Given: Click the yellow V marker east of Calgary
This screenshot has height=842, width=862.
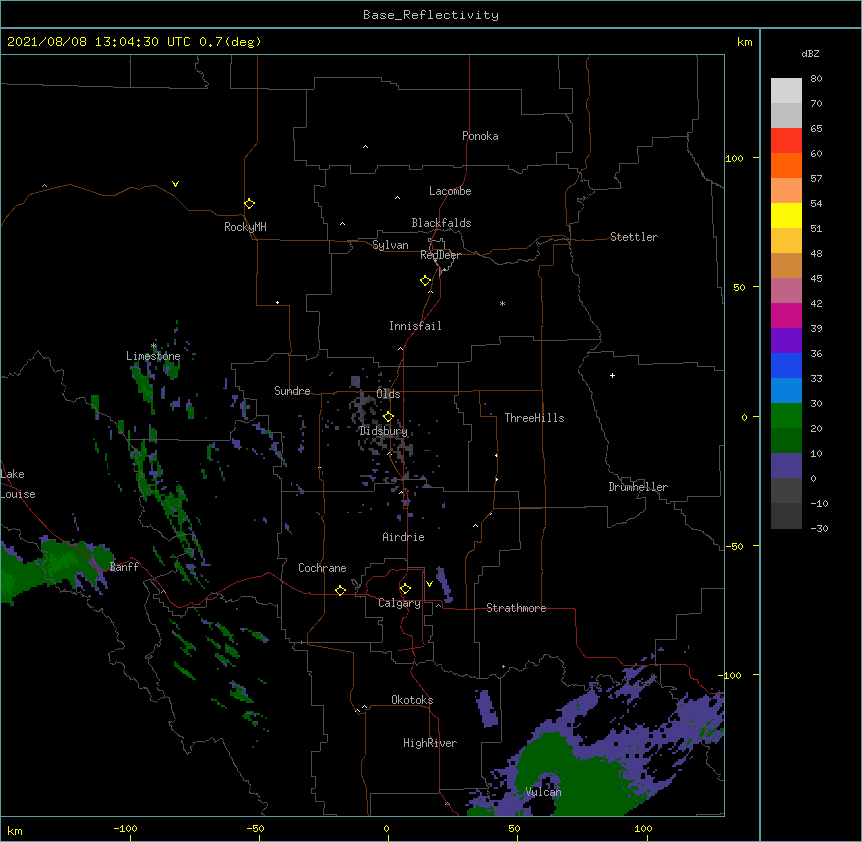Looking at the screenshot, I should click(x=429, y=584).
